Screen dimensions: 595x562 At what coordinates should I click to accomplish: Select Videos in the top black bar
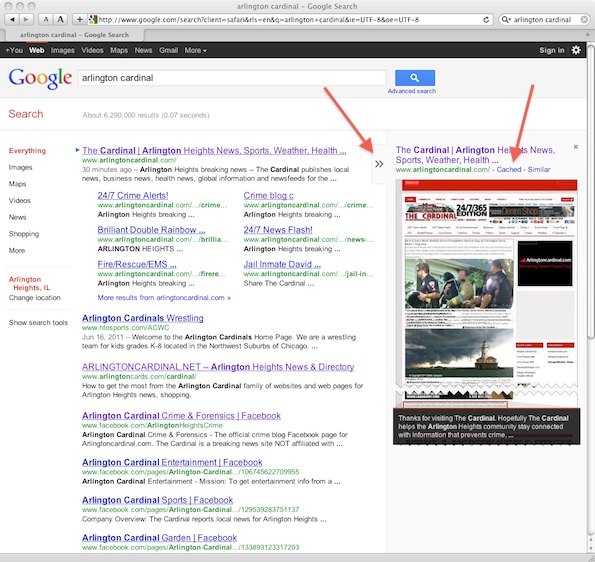[x=92, y=50]
